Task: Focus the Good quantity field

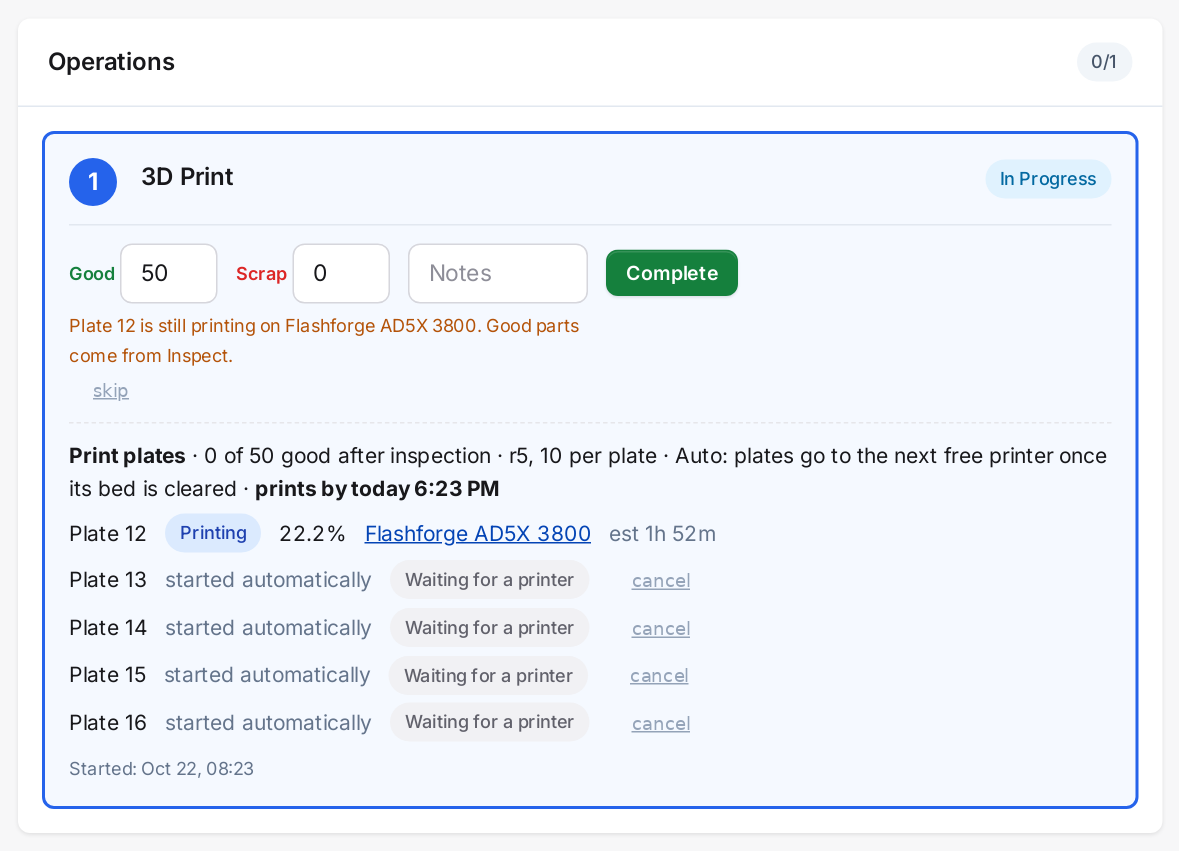Action: coord(168,273)
